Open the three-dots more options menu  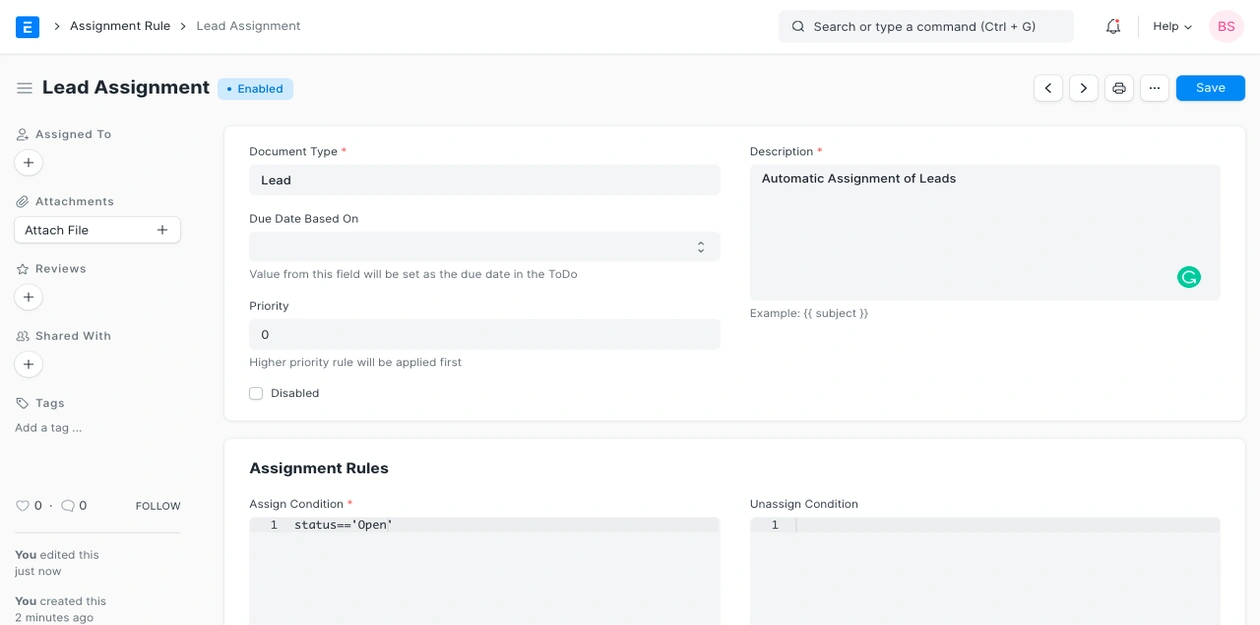(x=1154, y=88)
